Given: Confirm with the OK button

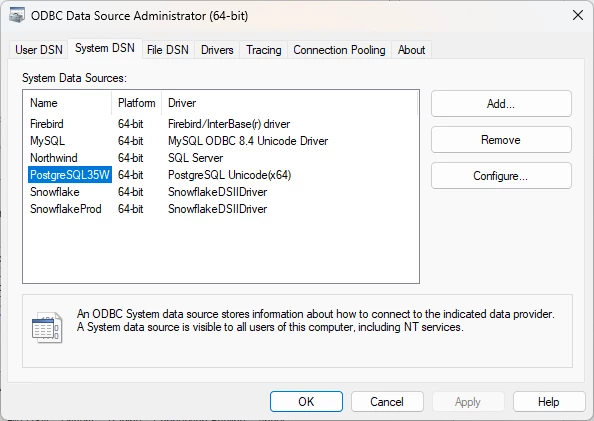Looking at the screenshot, I should pos(306,402).
